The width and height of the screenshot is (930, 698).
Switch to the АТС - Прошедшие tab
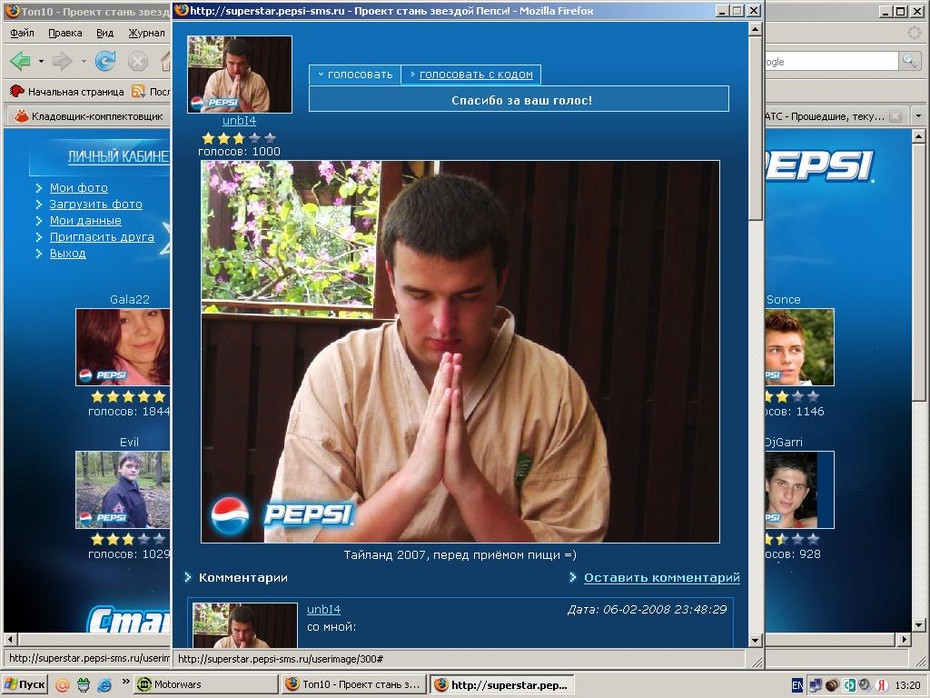tap(834, 116)
